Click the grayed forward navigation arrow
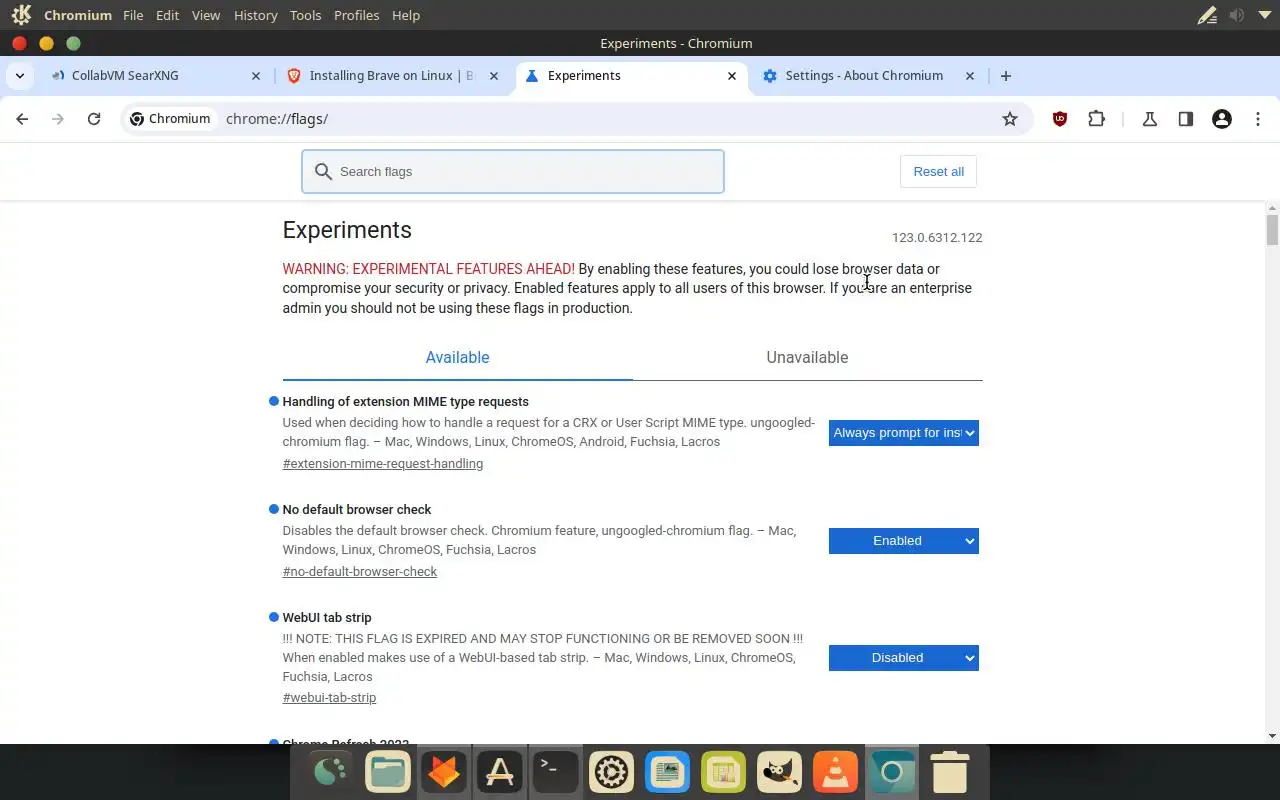Image resolution: width=1280 pixels, height=800 pixels. pos(58,119)
